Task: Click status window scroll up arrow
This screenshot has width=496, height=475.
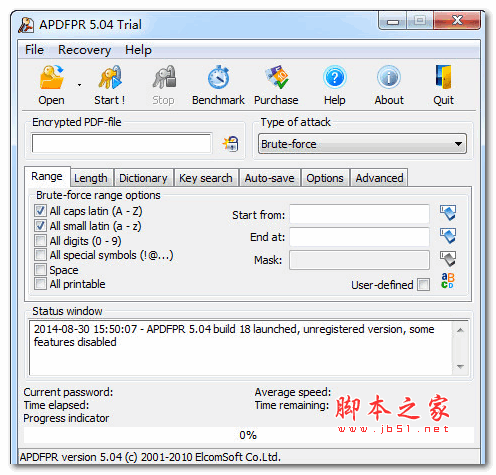Action: (x=460, y=330)
